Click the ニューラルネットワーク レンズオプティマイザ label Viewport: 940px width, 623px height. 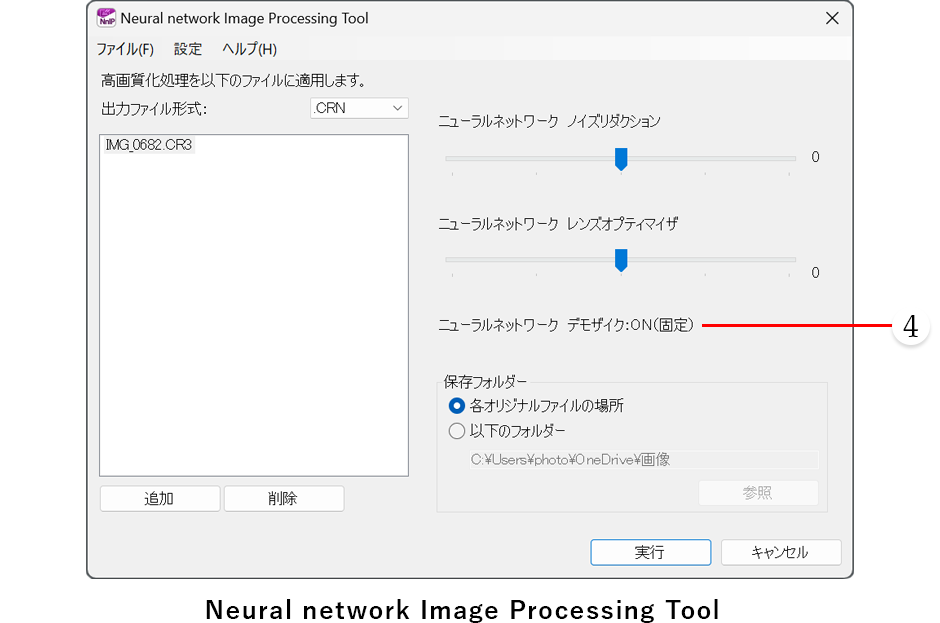558,224
